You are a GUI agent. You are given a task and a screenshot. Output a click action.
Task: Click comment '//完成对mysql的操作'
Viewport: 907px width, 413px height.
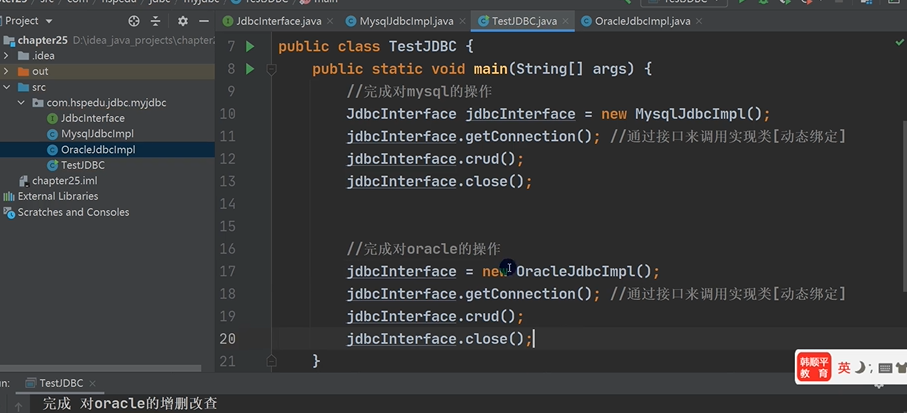pyautogui.click(x=419, y=91)
